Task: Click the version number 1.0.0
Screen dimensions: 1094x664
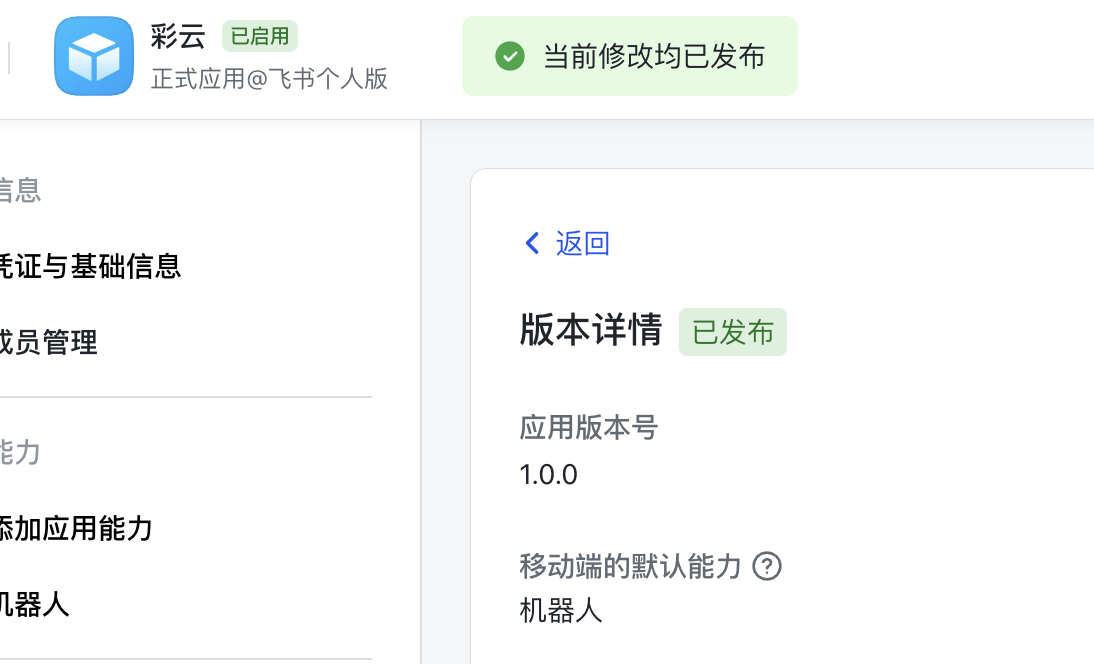Action: (x=548, y=474)
